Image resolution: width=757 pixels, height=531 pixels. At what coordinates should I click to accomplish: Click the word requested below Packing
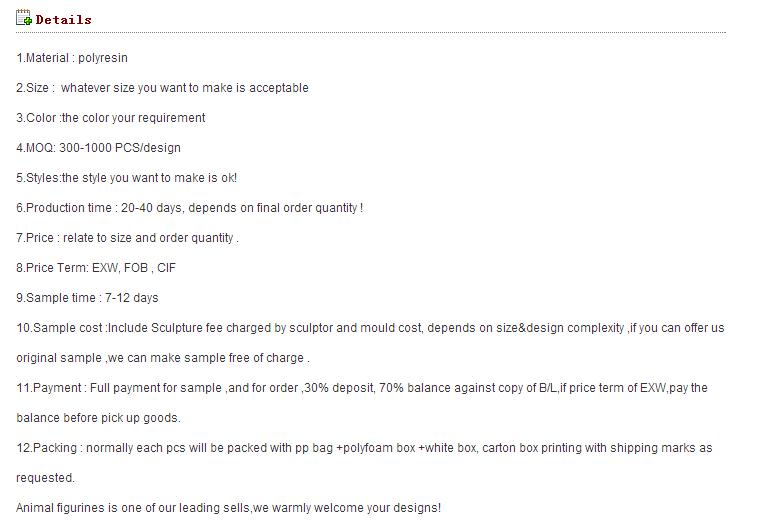45,477
